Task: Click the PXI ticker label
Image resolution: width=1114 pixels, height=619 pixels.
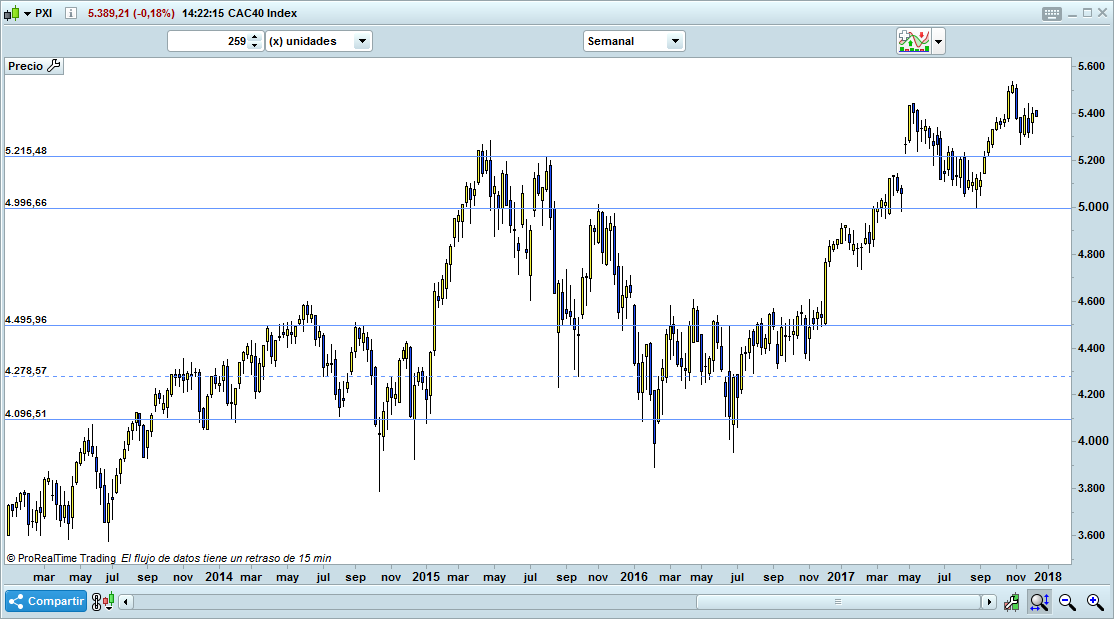Action: coord(43,13)
